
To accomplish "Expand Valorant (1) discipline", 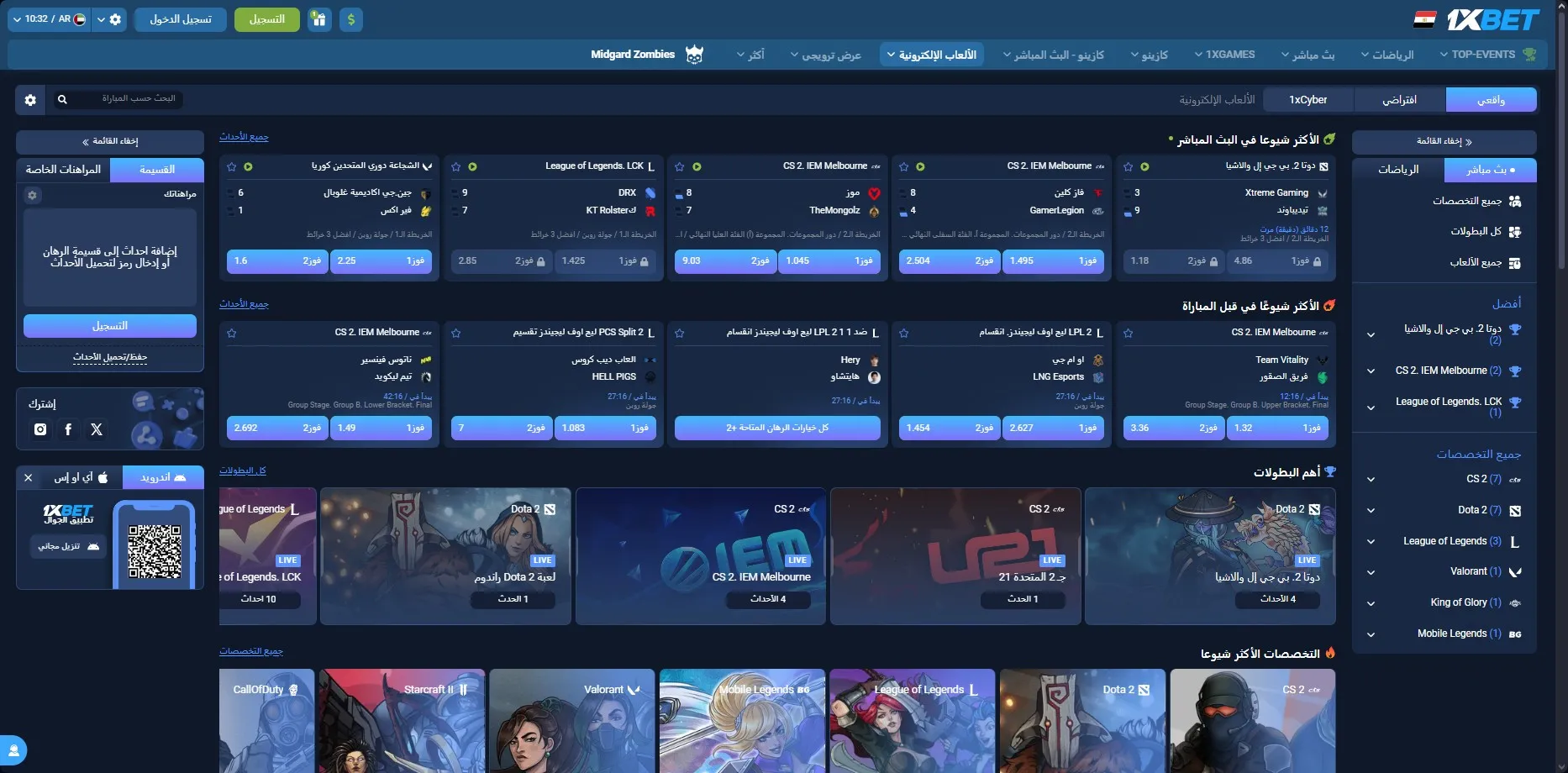I will tap(1371, 572).
